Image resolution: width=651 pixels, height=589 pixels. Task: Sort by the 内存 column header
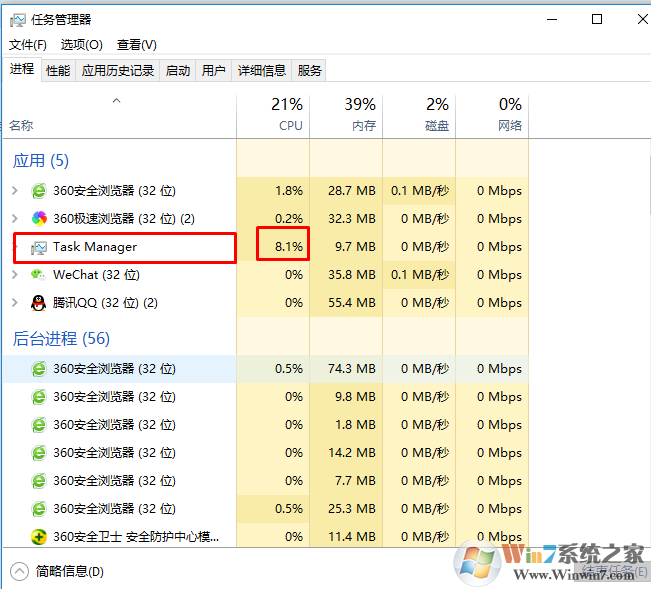pyautogui.click(x=346, y=117)
